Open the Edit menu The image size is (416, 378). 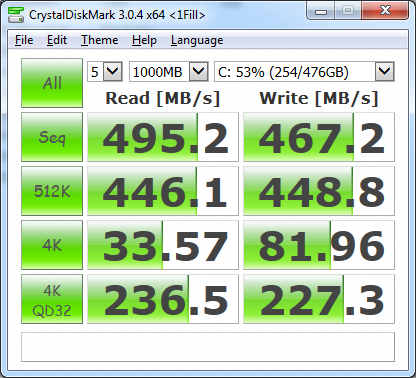click(x=57, y=40)
